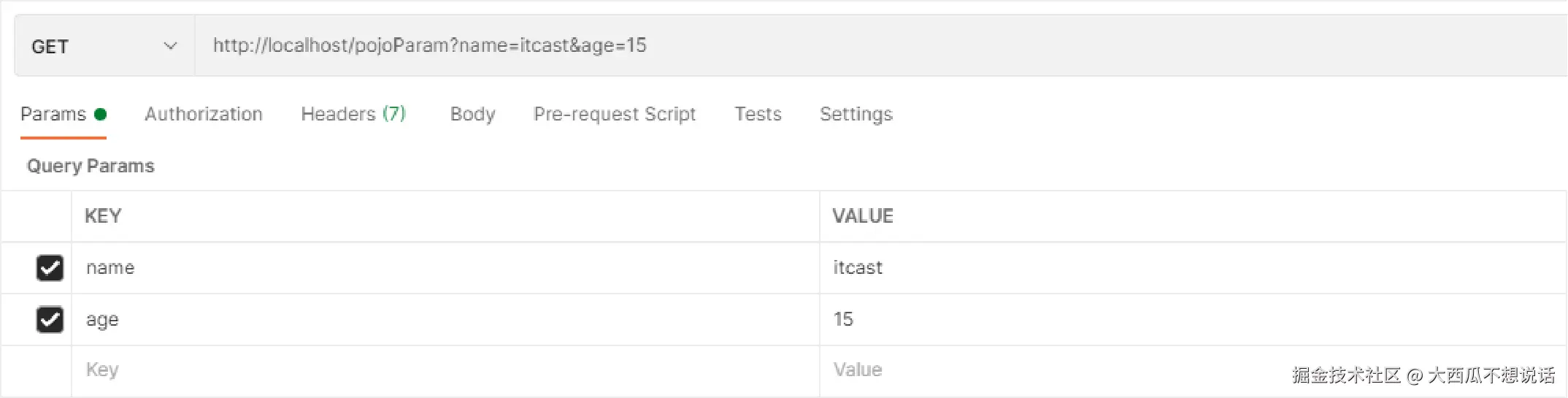Image resolution: width=1568 pixels, height=398 pixels.
Task: Switch to the Params tab
Action: point(53,114)
